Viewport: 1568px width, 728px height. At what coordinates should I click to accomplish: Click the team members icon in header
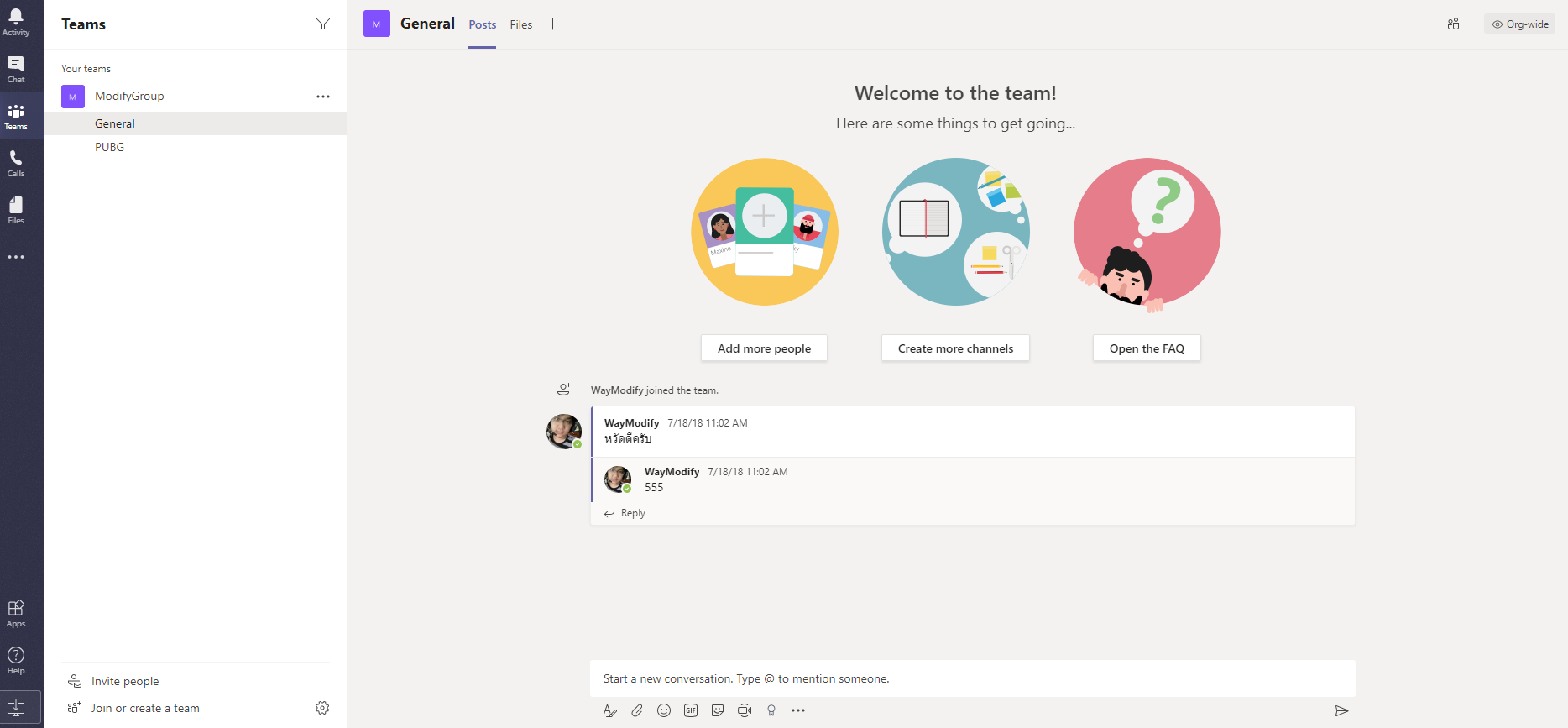[1454, 24]
